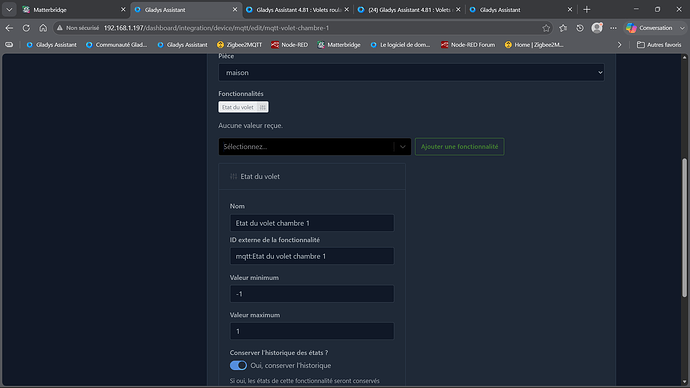Click the address bar URL

coord(216,28)
